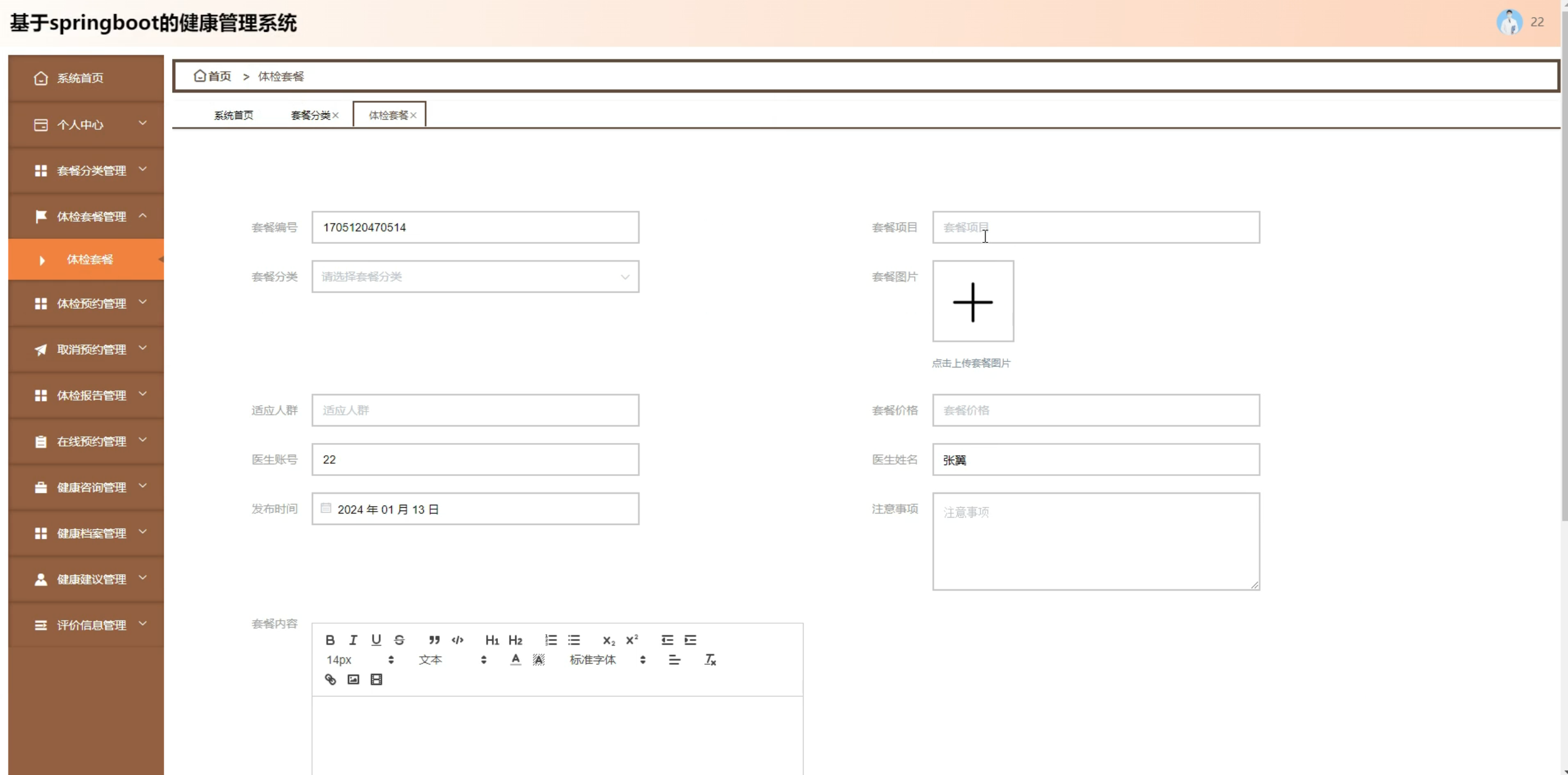Click plus box to upload 套餐图片

coord(973,301)
